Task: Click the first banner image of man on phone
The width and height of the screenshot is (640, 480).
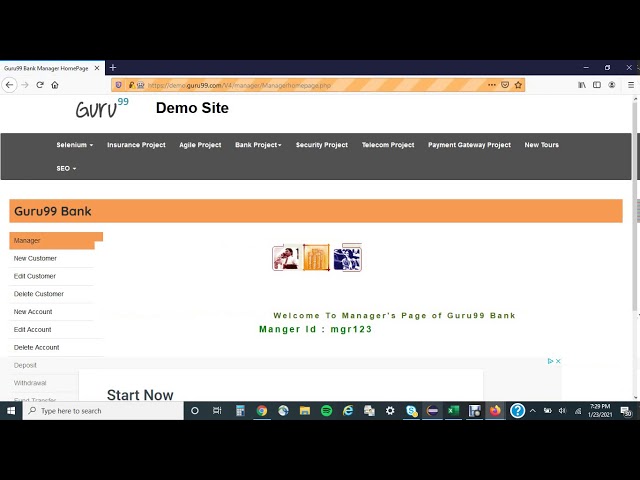Action: [286, 258]
